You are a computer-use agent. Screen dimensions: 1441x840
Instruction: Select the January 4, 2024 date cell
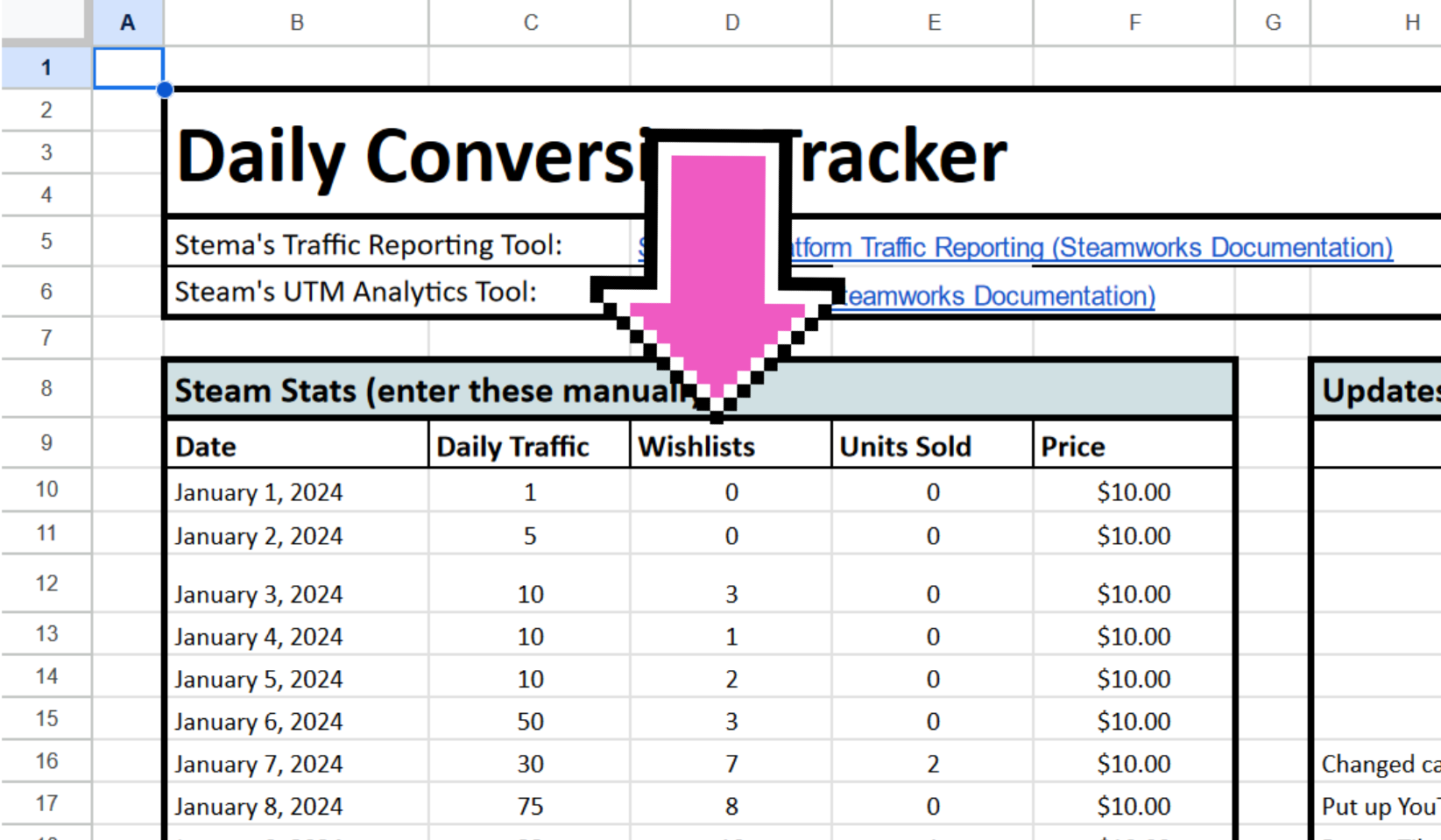pyautogui.click(x=297, y=635)
